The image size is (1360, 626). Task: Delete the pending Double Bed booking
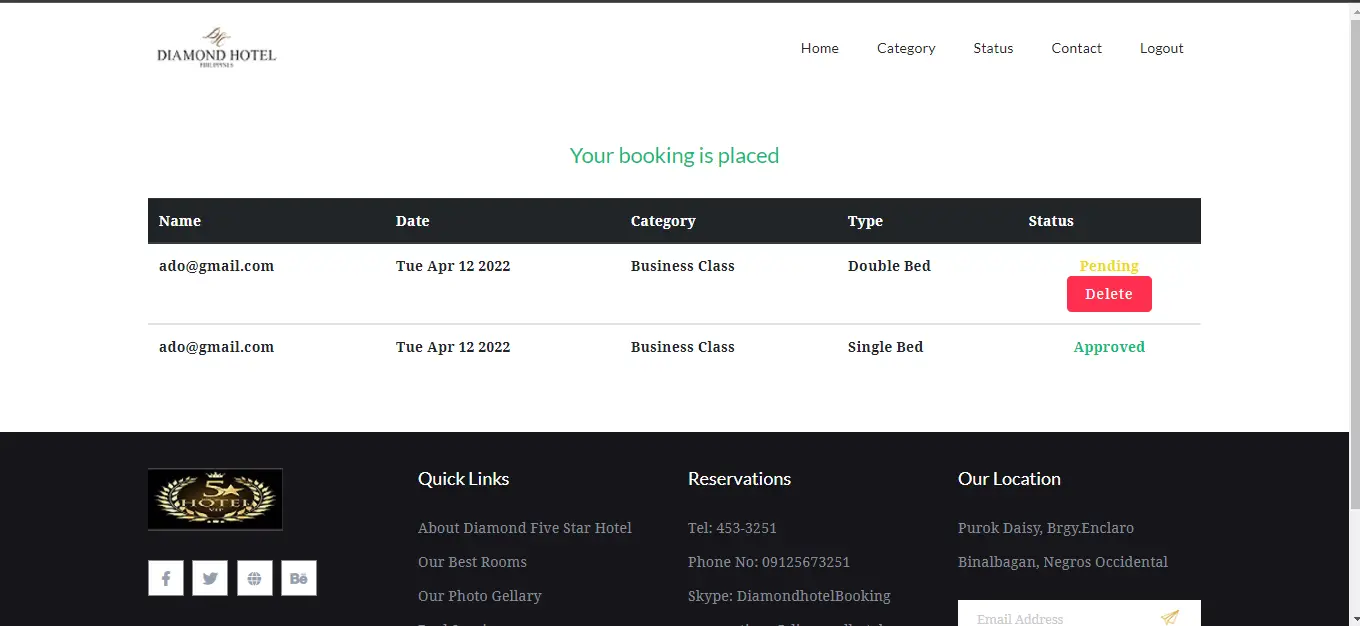[x=1109, y=294]
